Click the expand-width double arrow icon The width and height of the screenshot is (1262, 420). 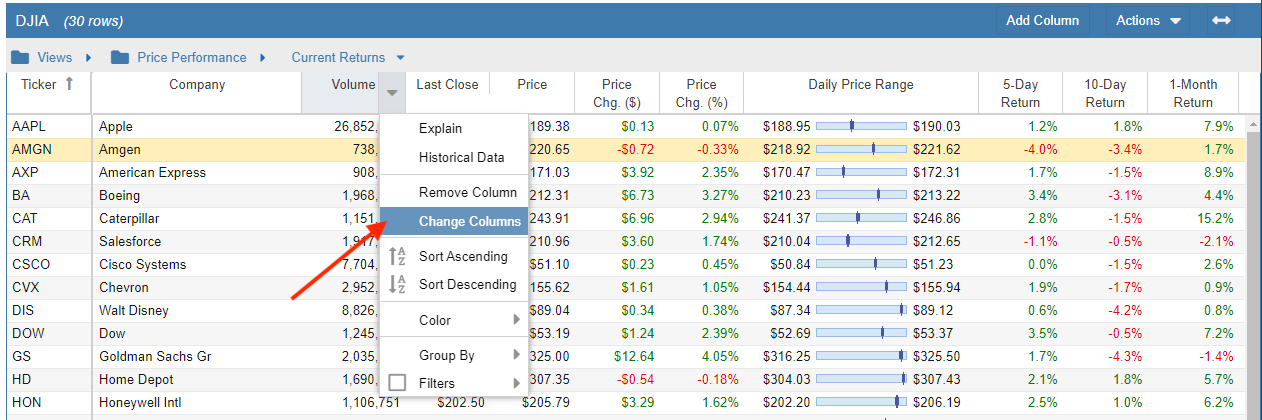tap(1221, 21)
